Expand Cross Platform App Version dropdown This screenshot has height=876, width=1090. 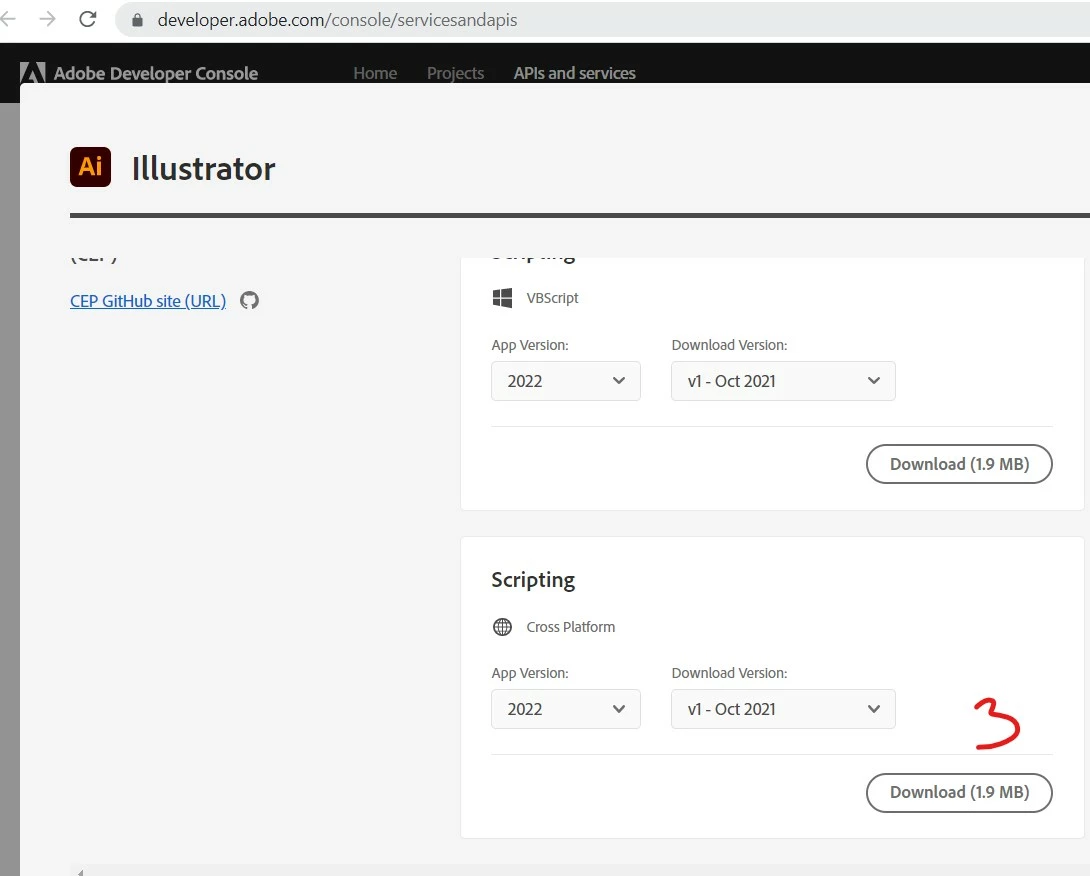[566, 709]
